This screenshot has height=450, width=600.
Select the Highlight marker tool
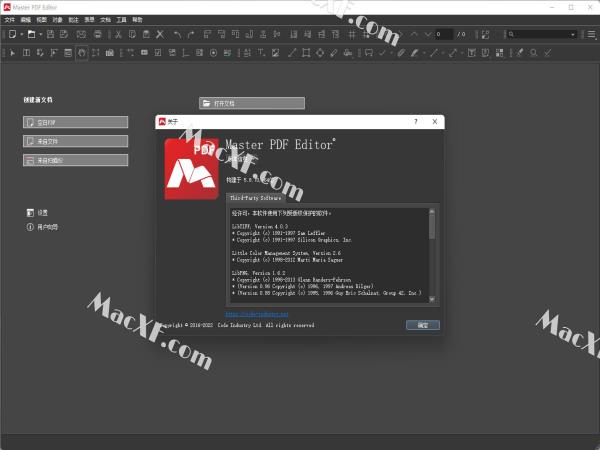[414, 53]
